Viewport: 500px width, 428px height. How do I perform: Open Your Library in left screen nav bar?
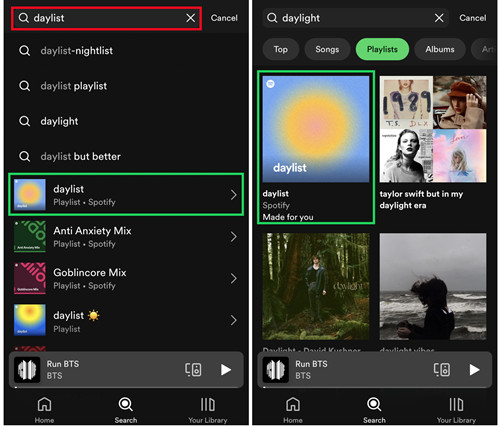(x=208, y=410)
